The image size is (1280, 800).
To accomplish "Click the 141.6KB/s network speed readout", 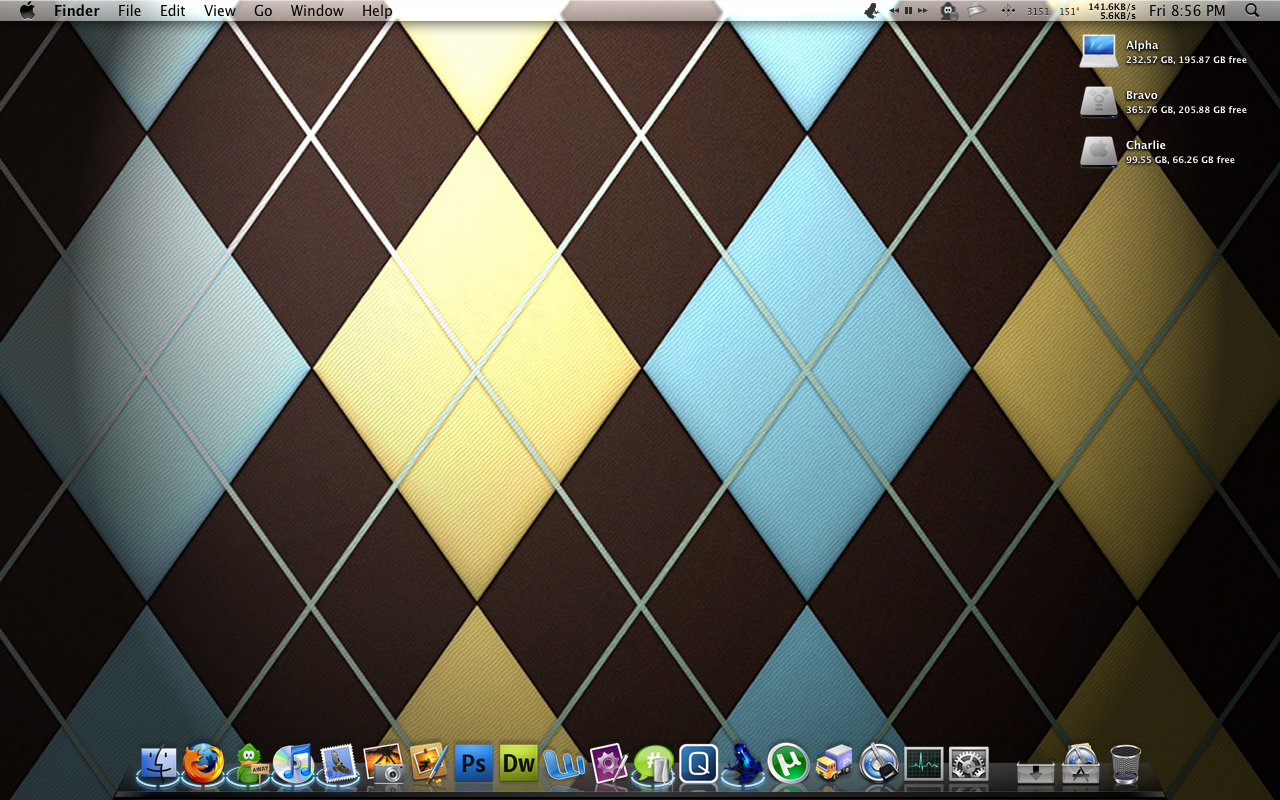I will 1112,7.
